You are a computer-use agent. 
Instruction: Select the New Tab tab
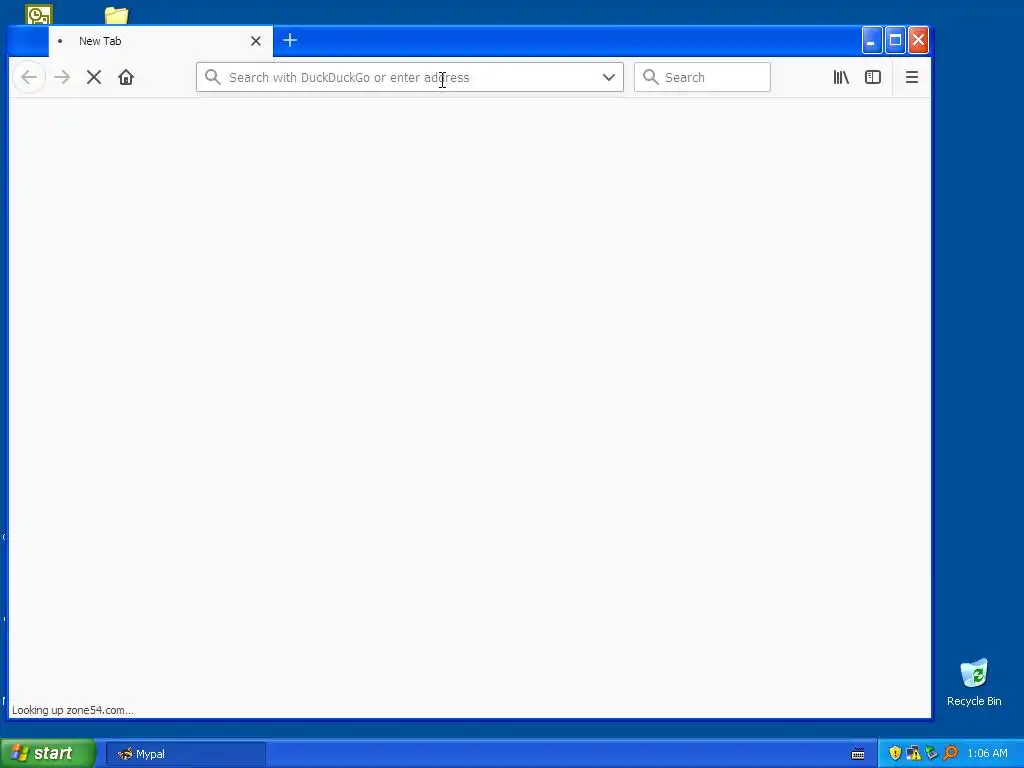tap(161, 41)
